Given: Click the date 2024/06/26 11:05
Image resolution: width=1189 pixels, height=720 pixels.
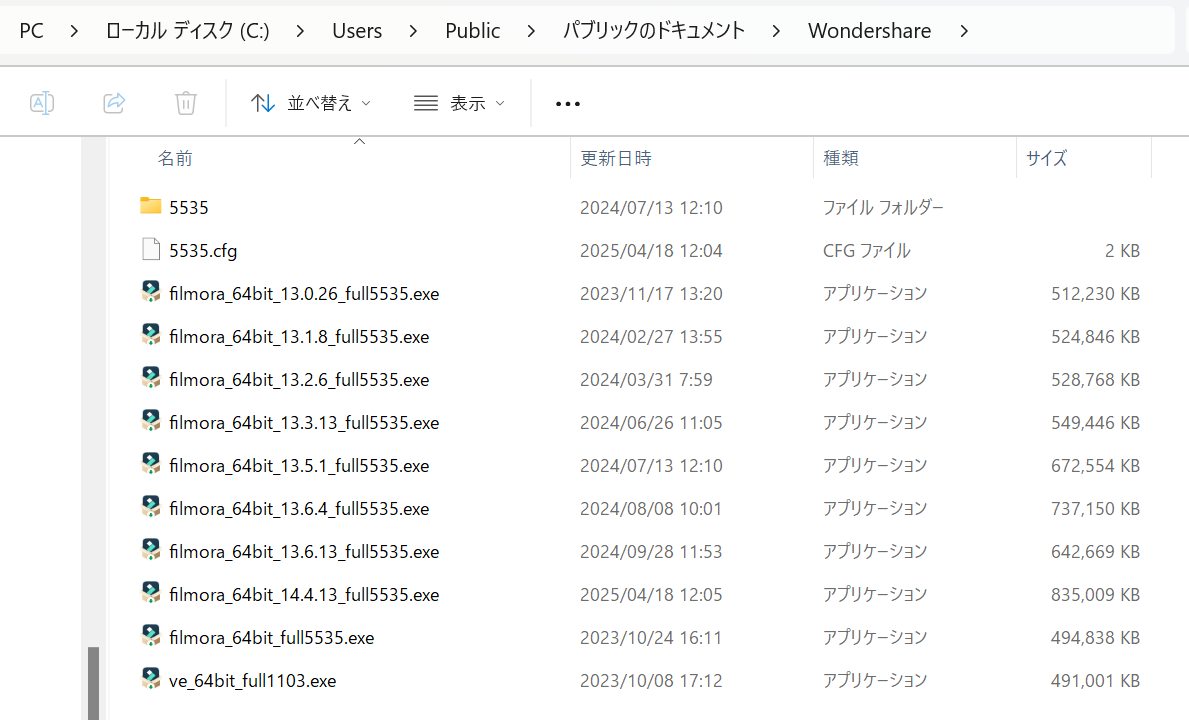Looking at the screenshot, I should coord(651,423).
